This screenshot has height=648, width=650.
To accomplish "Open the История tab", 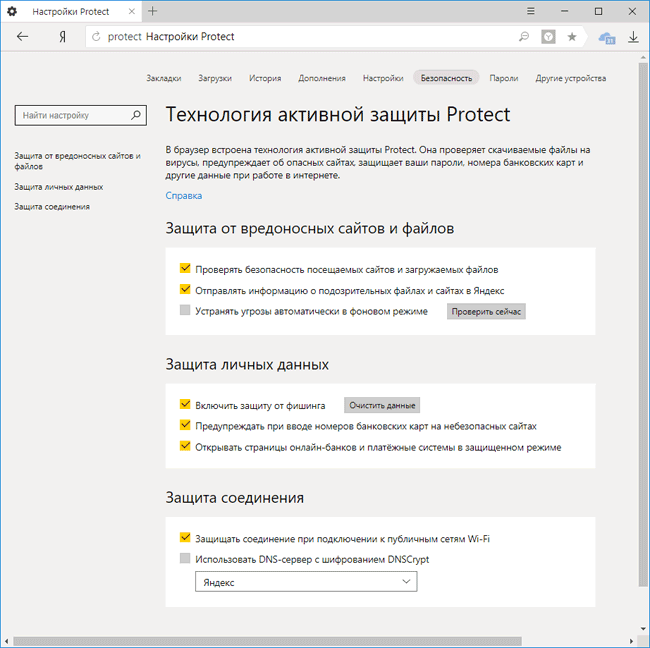I will [265, 78].
